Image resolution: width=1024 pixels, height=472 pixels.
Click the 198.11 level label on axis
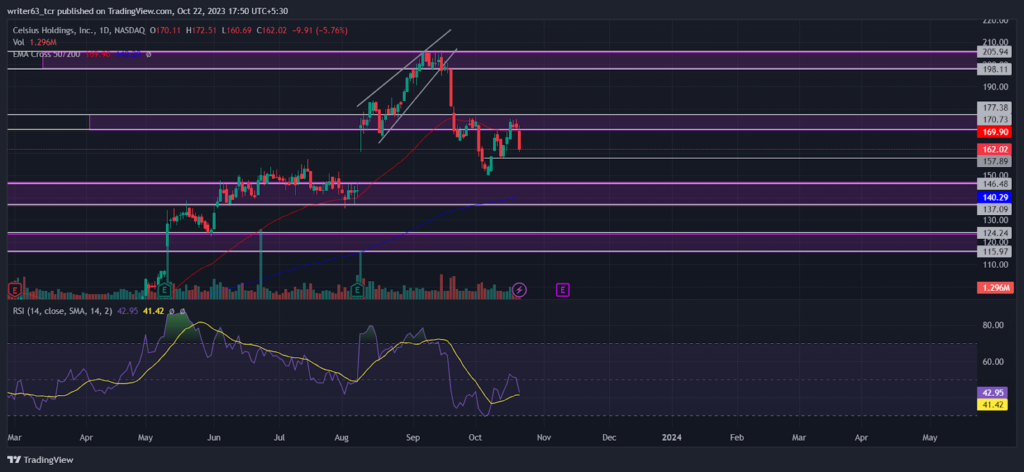point(995,69)
